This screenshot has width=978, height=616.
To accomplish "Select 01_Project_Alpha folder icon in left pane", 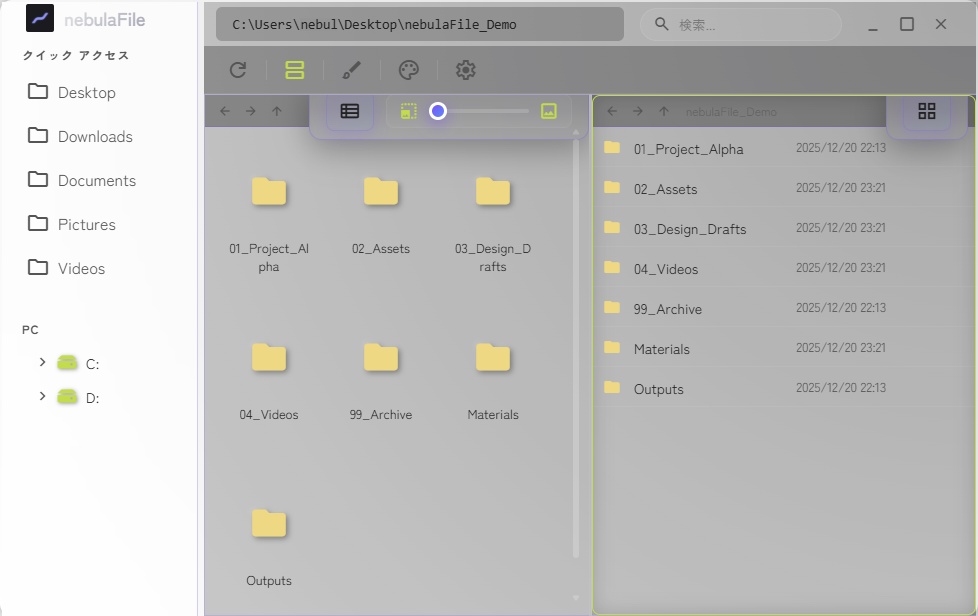I will pos(269,191).
